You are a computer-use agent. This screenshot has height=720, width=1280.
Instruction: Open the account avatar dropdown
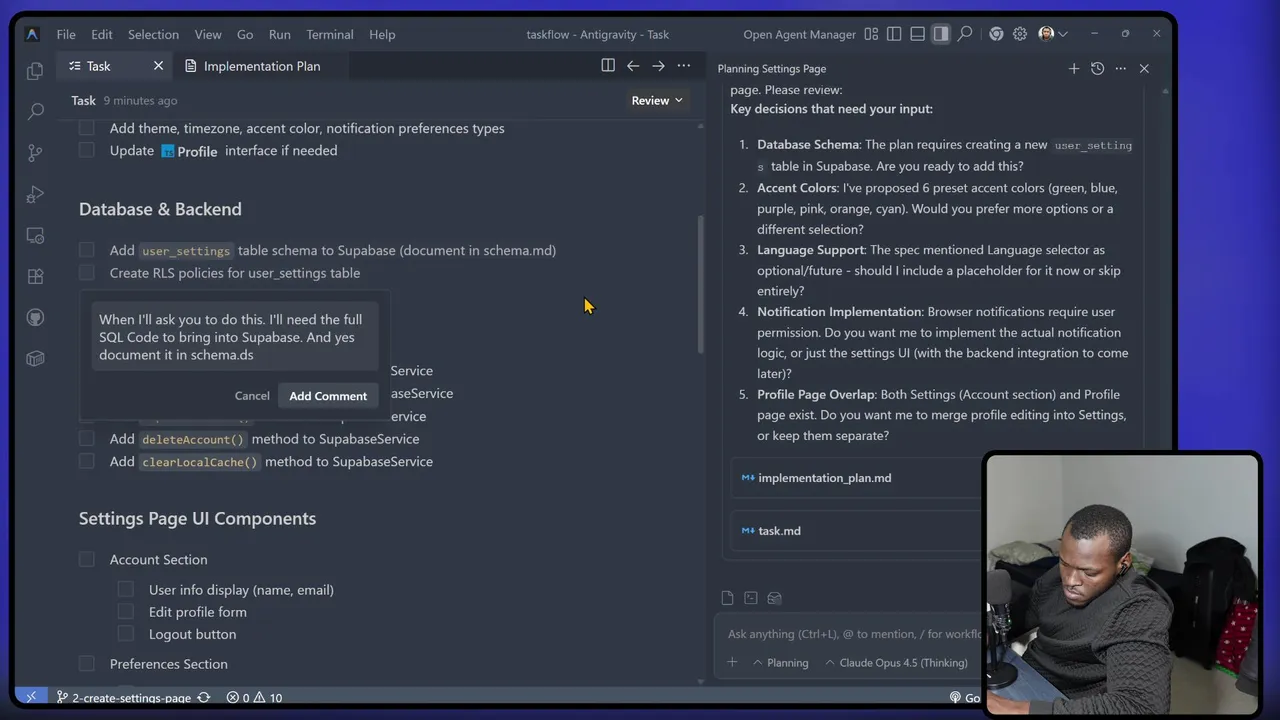pos(1053,34)
